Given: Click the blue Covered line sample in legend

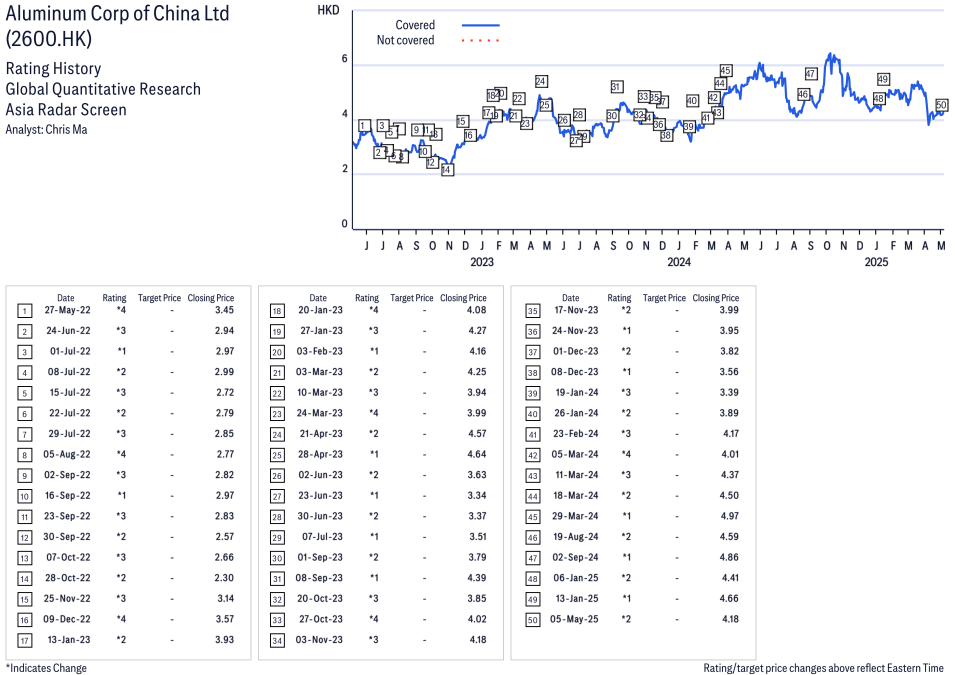Looking at the screenshot, I should click(x=481, y=25).
